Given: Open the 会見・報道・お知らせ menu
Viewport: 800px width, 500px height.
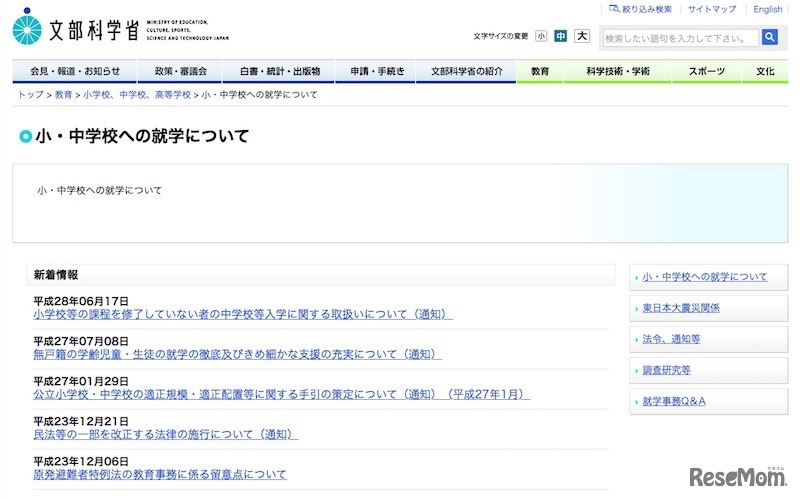Looking at the screenshot, I should 75,72.
